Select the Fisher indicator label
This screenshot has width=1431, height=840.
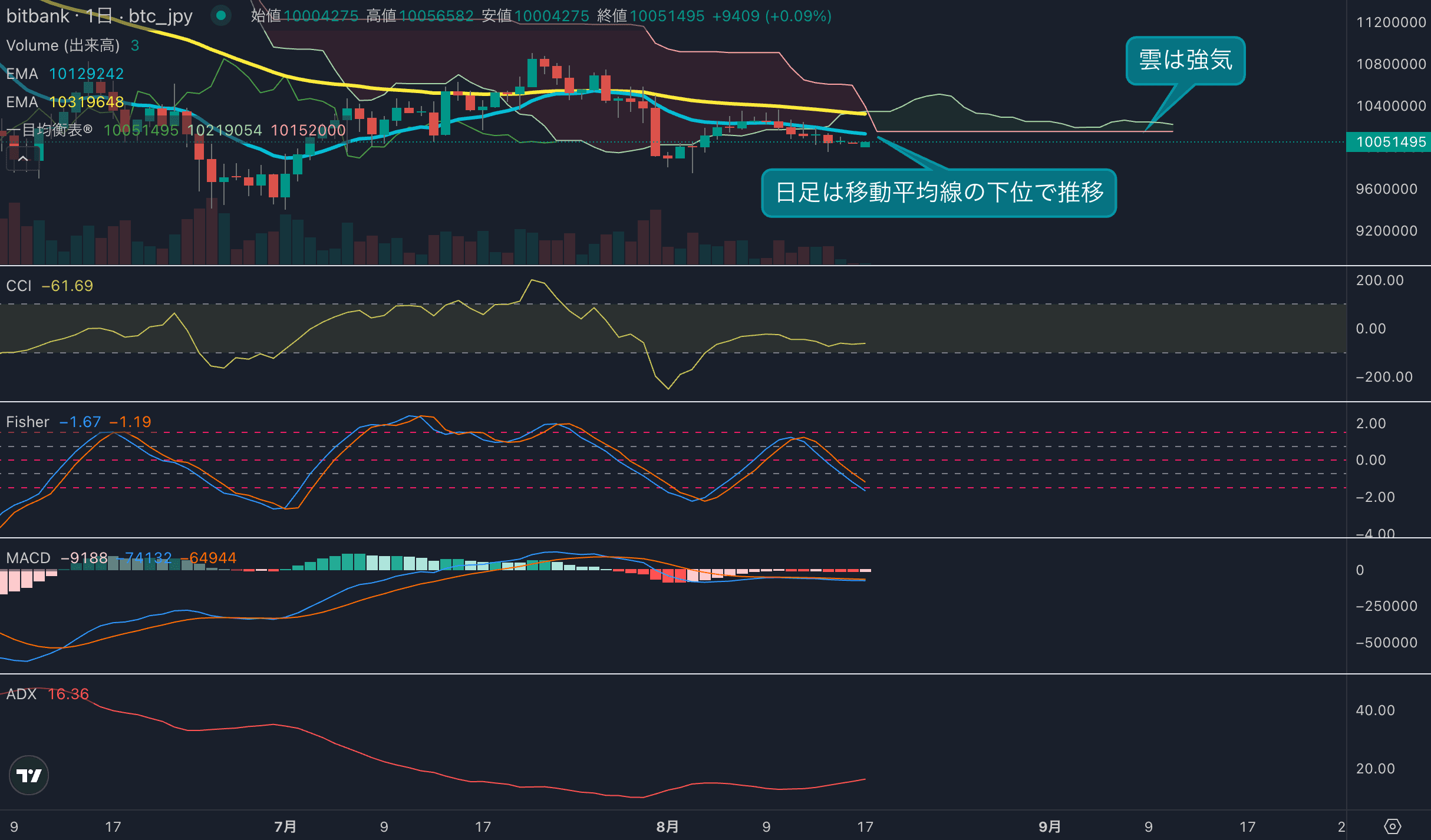(x=28, y=422)
